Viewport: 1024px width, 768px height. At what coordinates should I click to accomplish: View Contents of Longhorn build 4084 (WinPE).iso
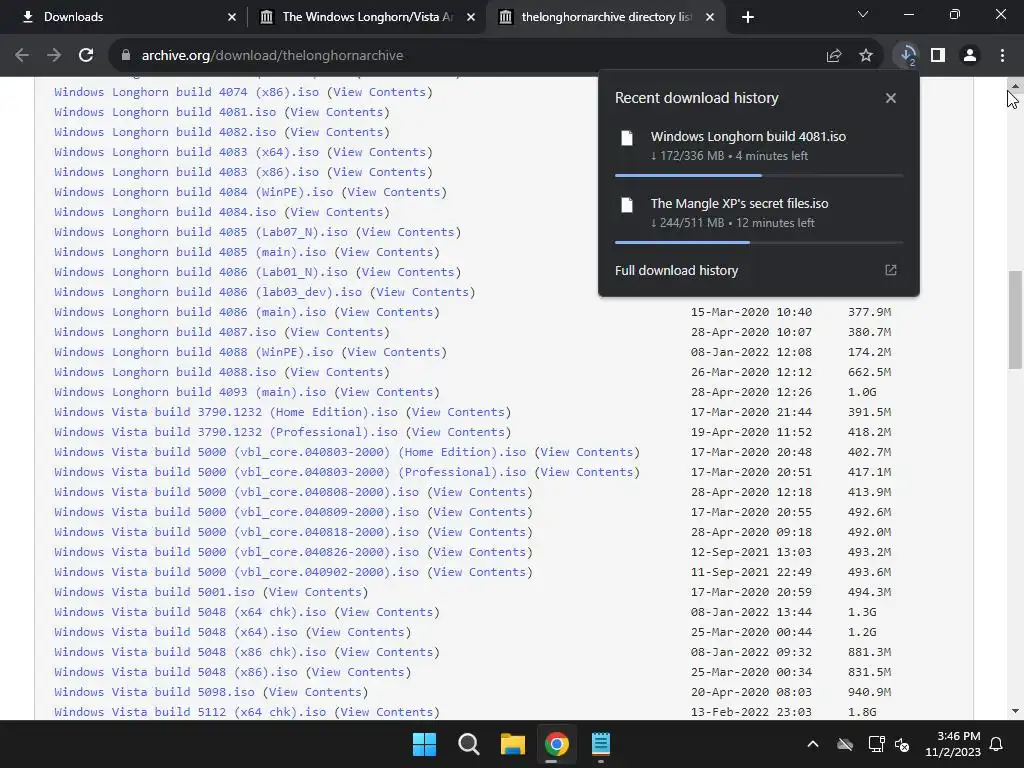pyautogui.click(x=394, y=192)
